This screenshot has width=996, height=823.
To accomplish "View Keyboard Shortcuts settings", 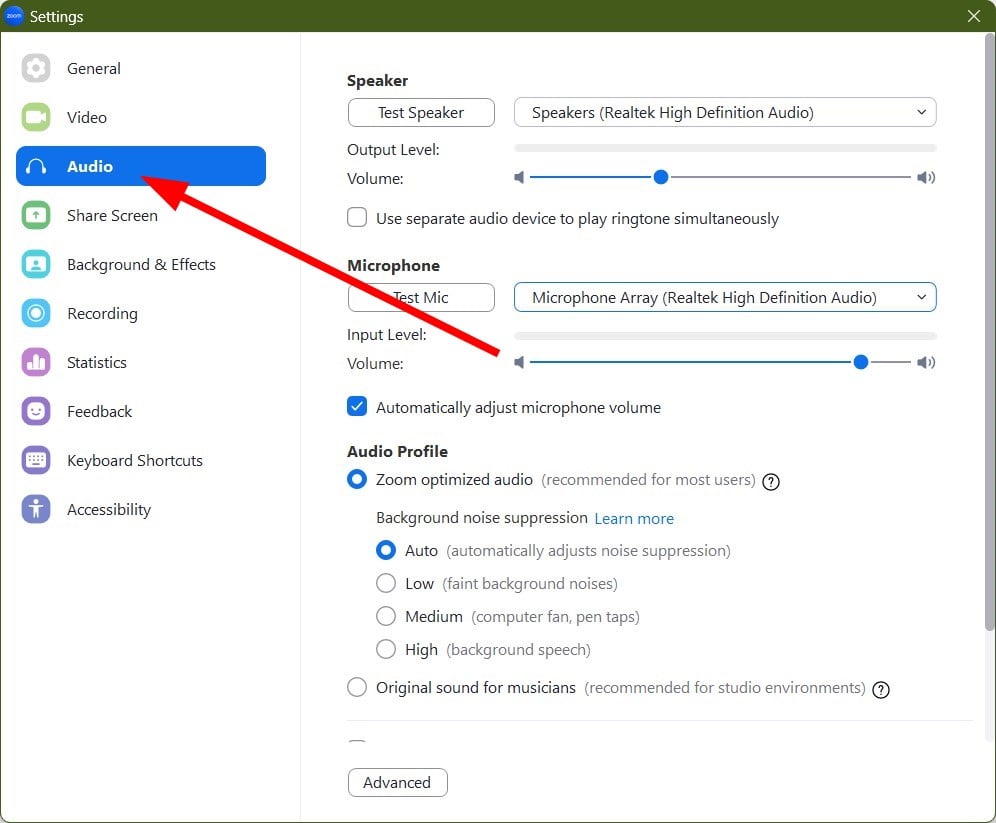I will (x=140, y=460).
